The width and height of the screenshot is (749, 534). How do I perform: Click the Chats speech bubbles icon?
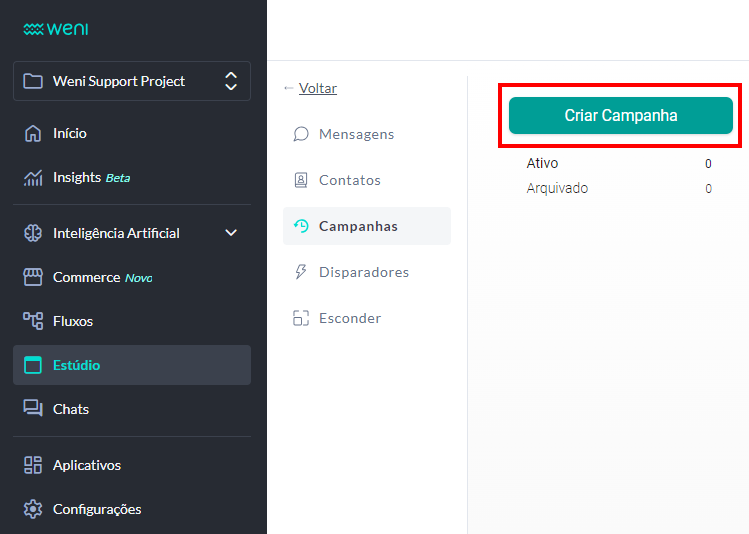coord(33,409)
